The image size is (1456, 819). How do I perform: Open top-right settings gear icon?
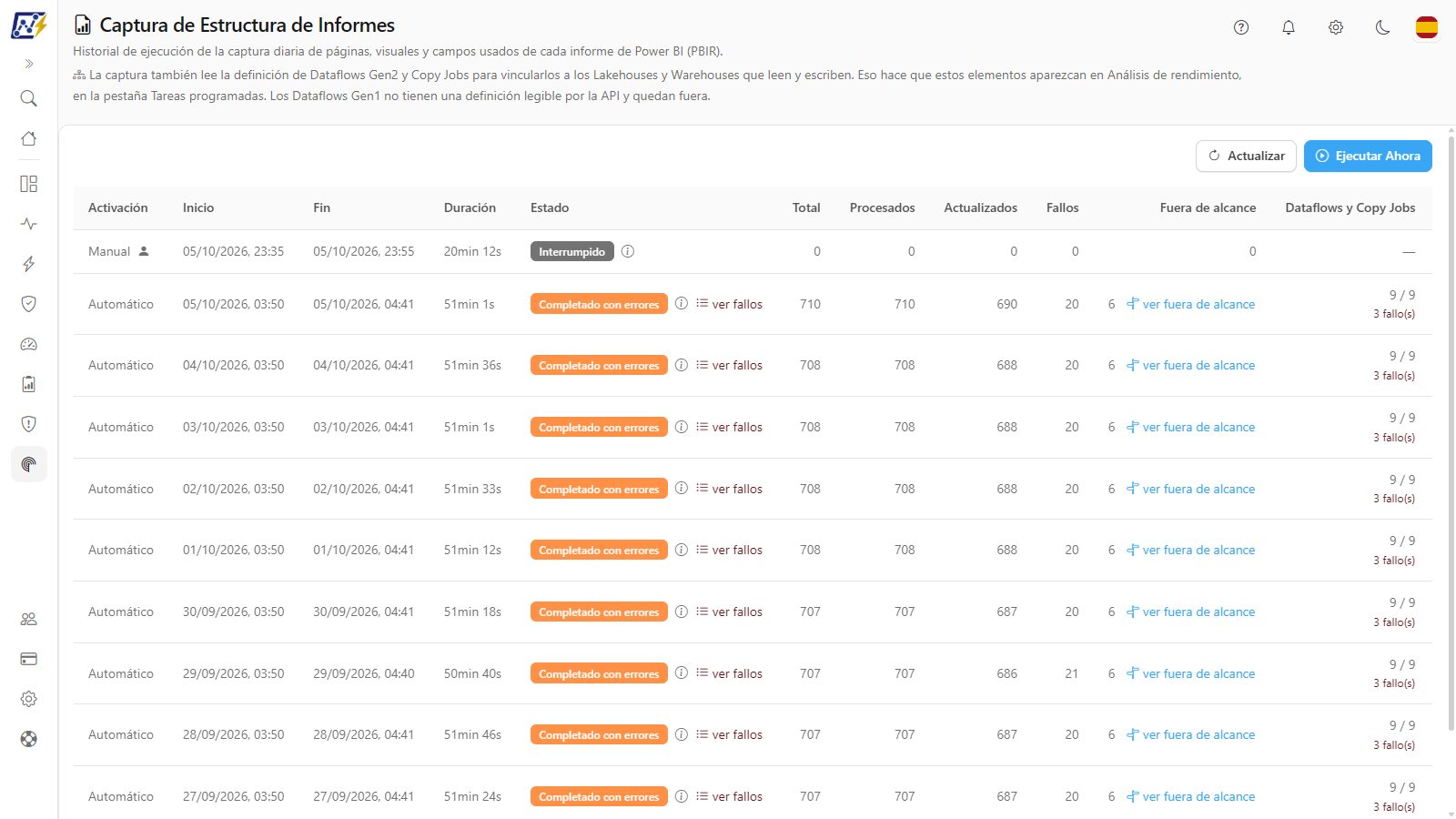point(1336,27)
